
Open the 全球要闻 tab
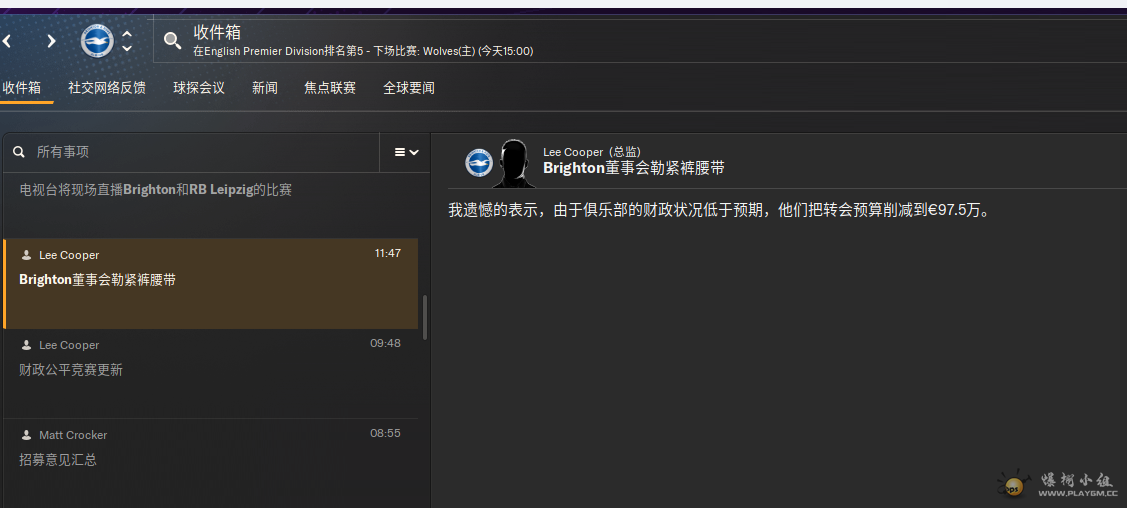[409, 88]
